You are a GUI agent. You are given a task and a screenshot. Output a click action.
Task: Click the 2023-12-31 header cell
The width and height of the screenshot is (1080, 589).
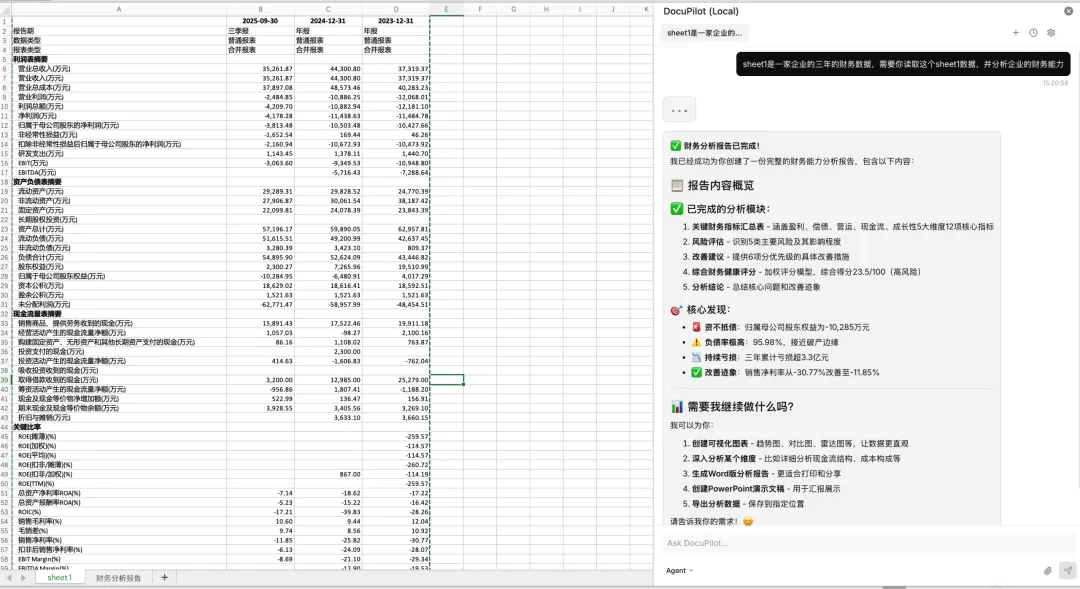395,21
